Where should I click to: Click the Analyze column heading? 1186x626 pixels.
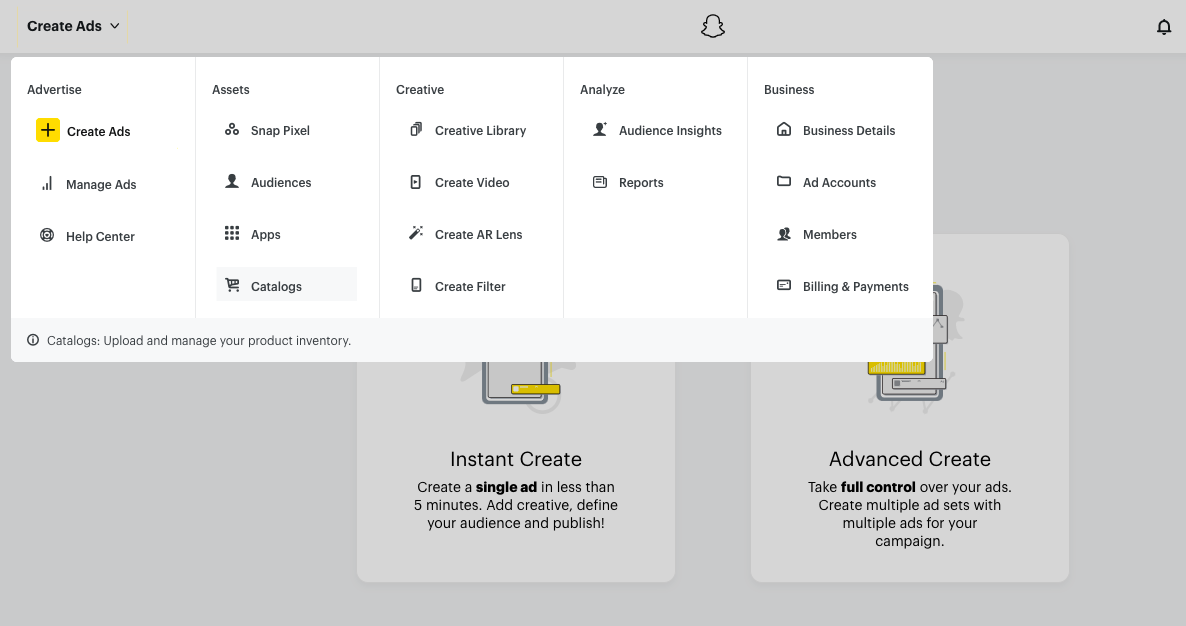point(603,89)
